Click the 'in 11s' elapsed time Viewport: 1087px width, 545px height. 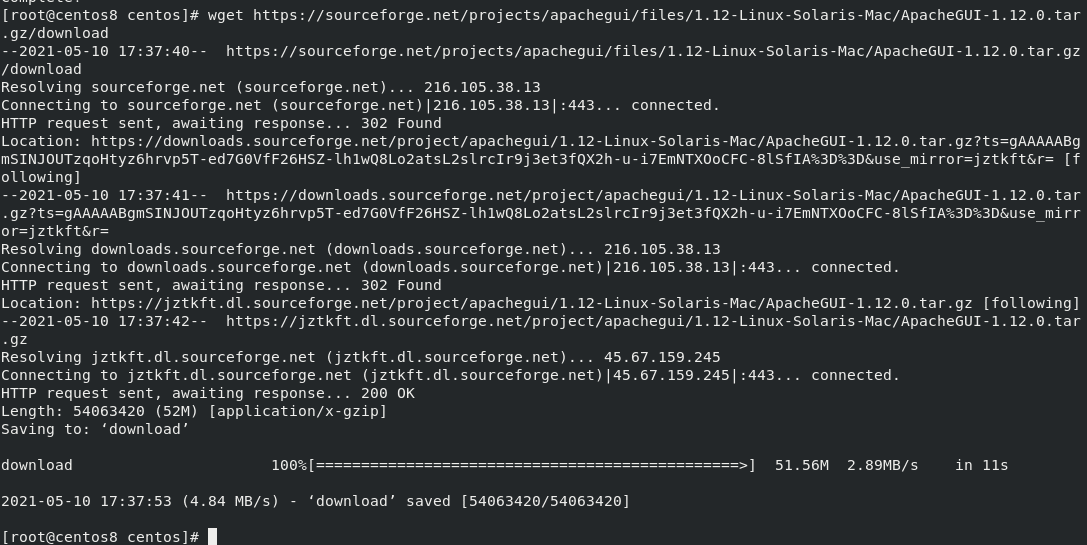[x=981, y=465]
